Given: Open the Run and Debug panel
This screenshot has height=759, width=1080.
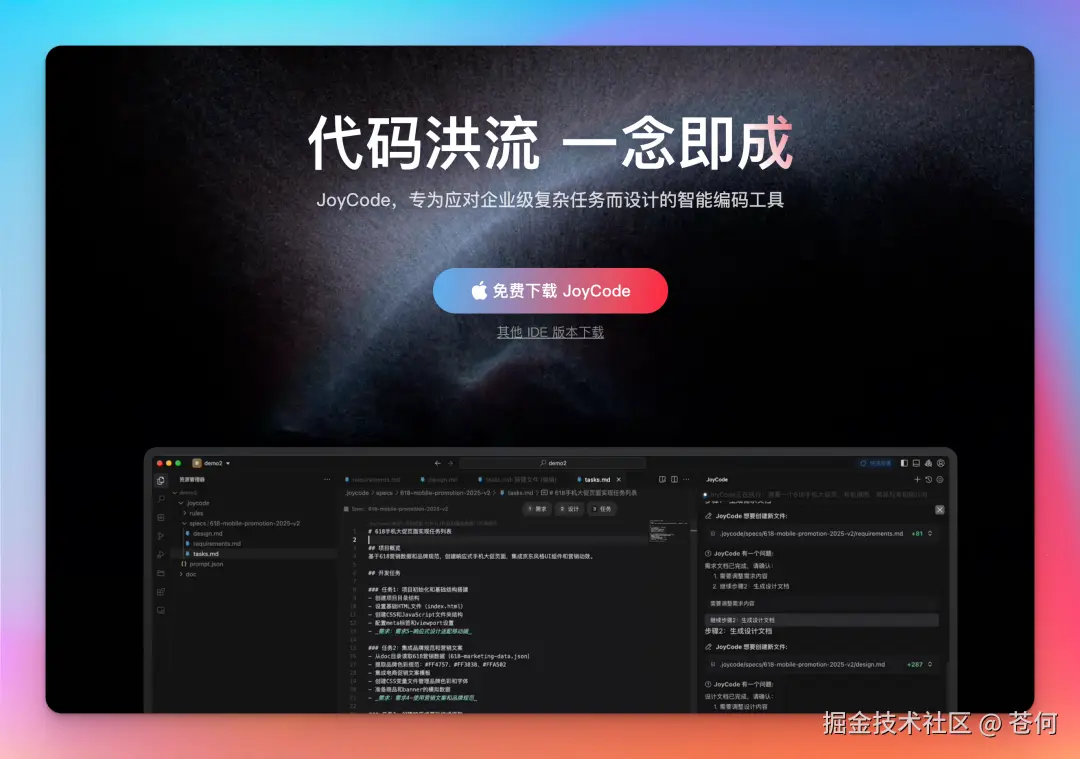Looking at the screenshot, I should click(161, 535).
